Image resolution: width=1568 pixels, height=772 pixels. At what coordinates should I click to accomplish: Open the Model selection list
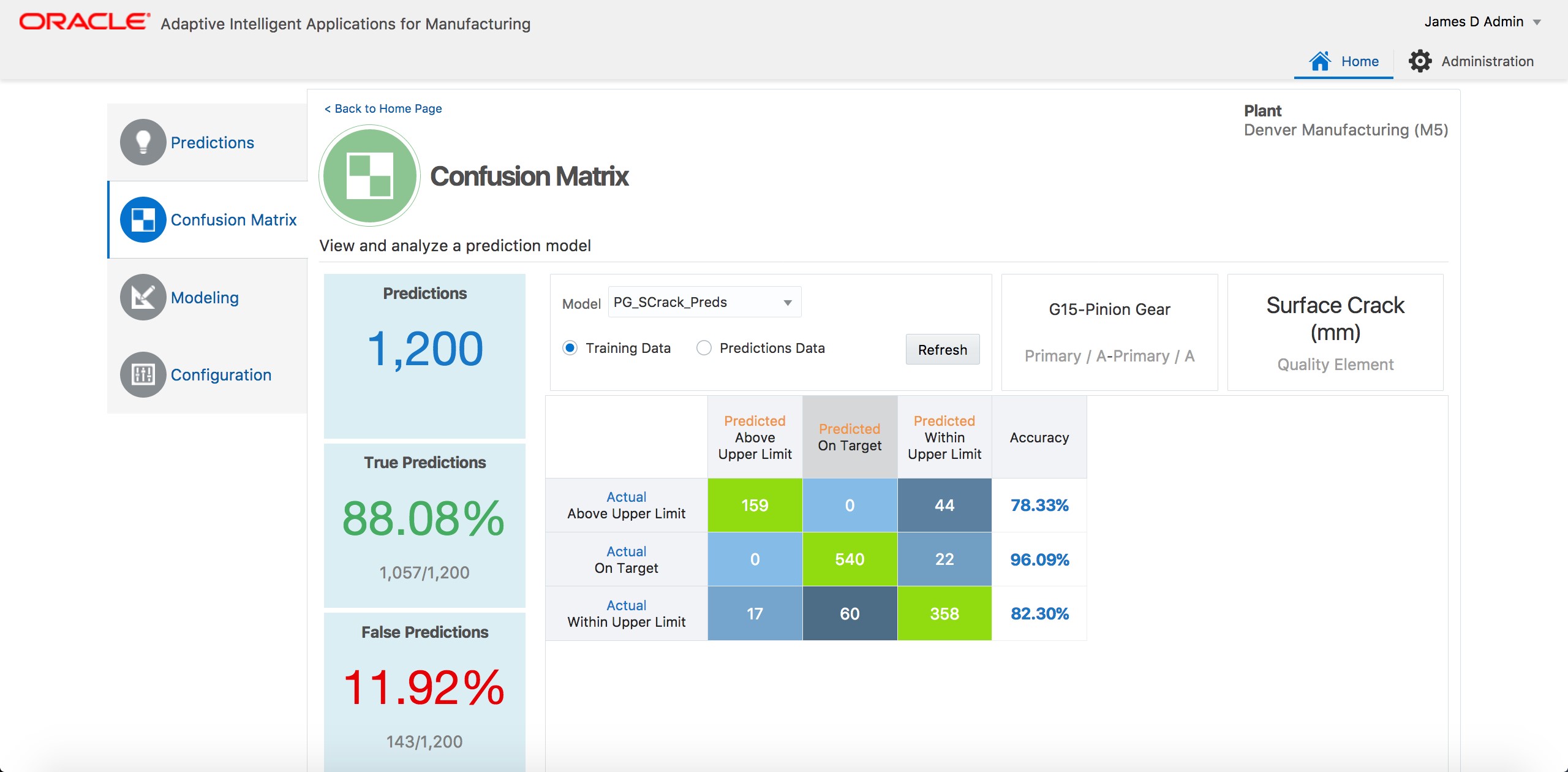pos(704,302)
